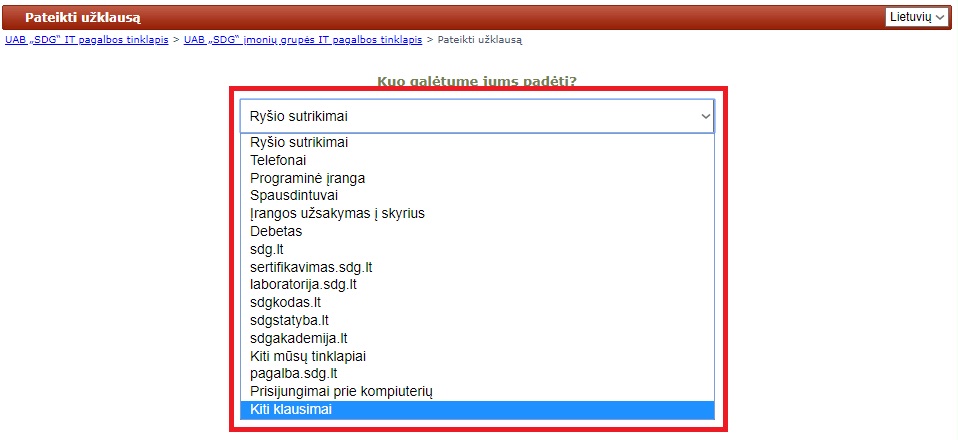The height and width of the screenshot is (440, 958).
Task: Choose the sdgstatyba.lt option
Action: (x=289, y=320)
